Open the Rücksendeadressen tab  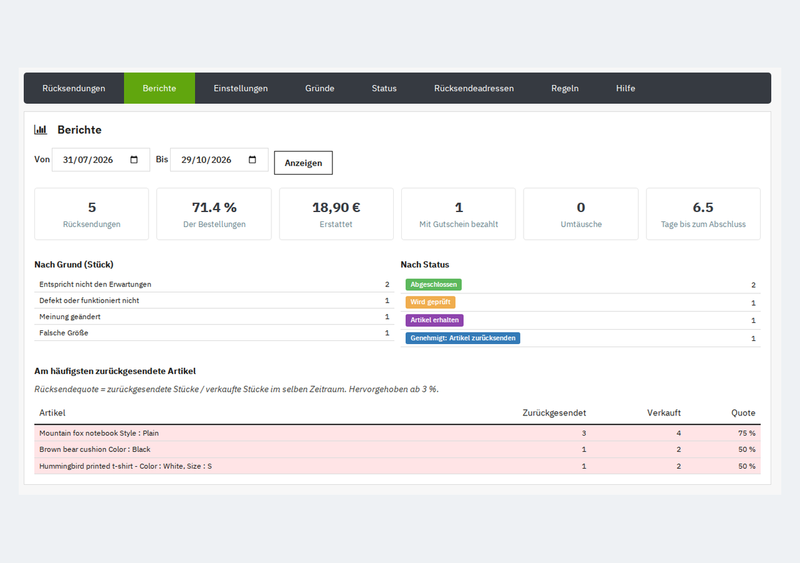coord(474,88)
